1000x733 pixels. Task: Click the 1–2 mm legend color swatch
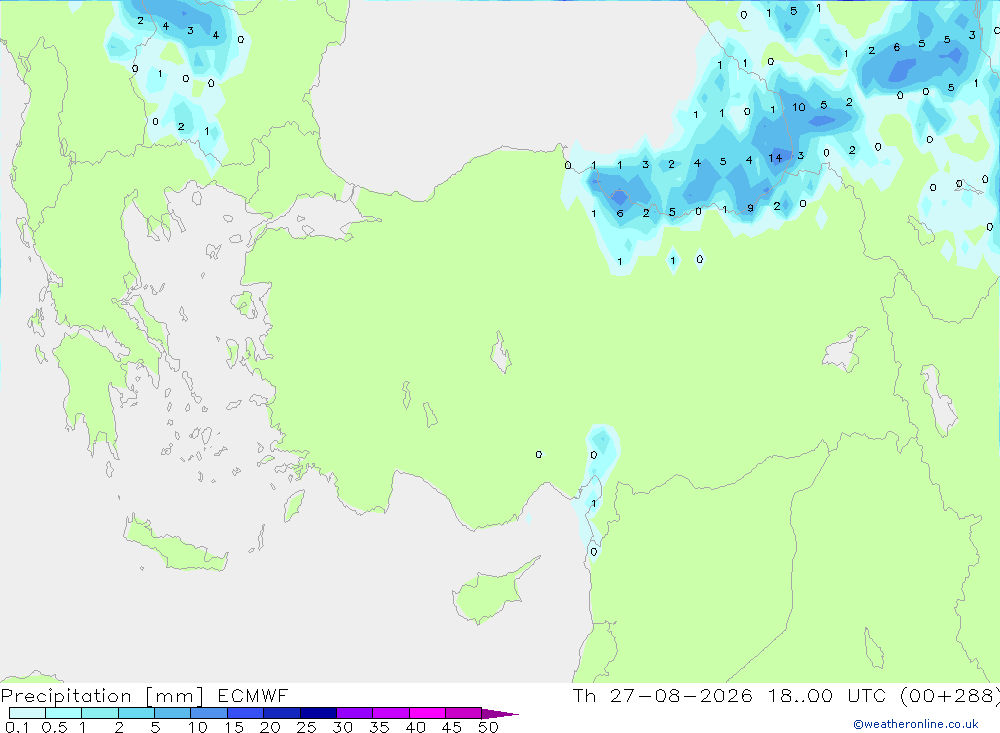tap(100, 713)
